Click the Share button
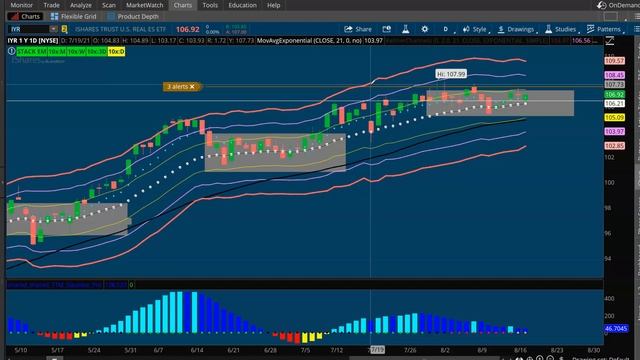The width and height of the screenshot is (640, 360). tap(358, 29)
